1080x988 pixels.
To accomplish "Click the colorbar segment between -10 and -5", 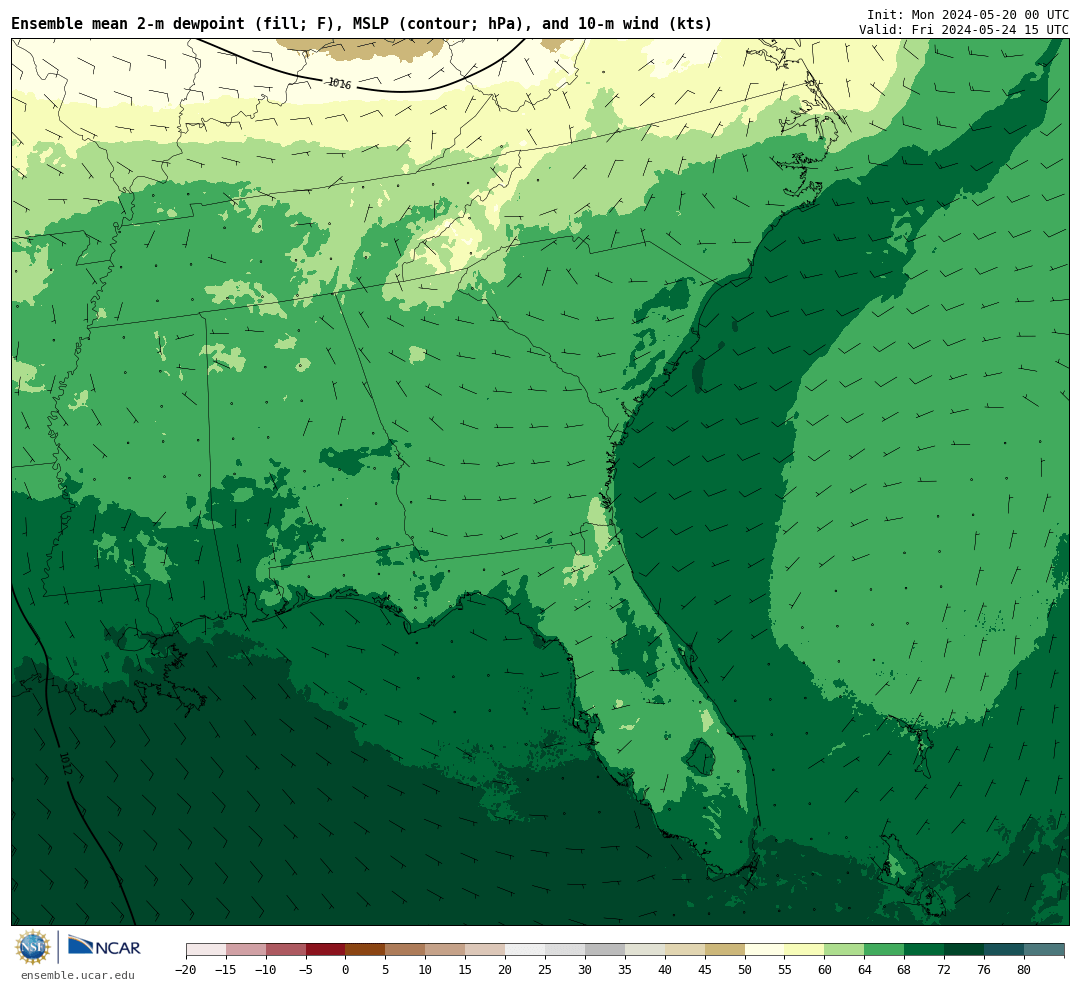I will pos(286,950).
